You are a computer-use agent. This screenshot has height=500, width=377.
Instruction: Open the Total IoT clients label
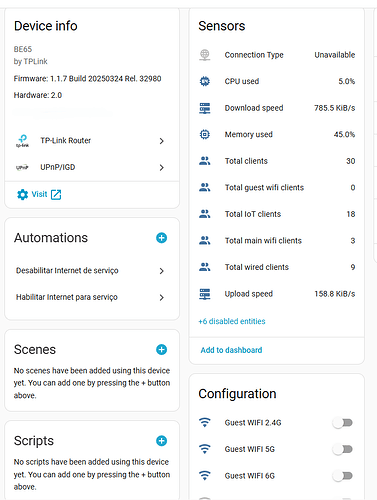tap(253, 214)
